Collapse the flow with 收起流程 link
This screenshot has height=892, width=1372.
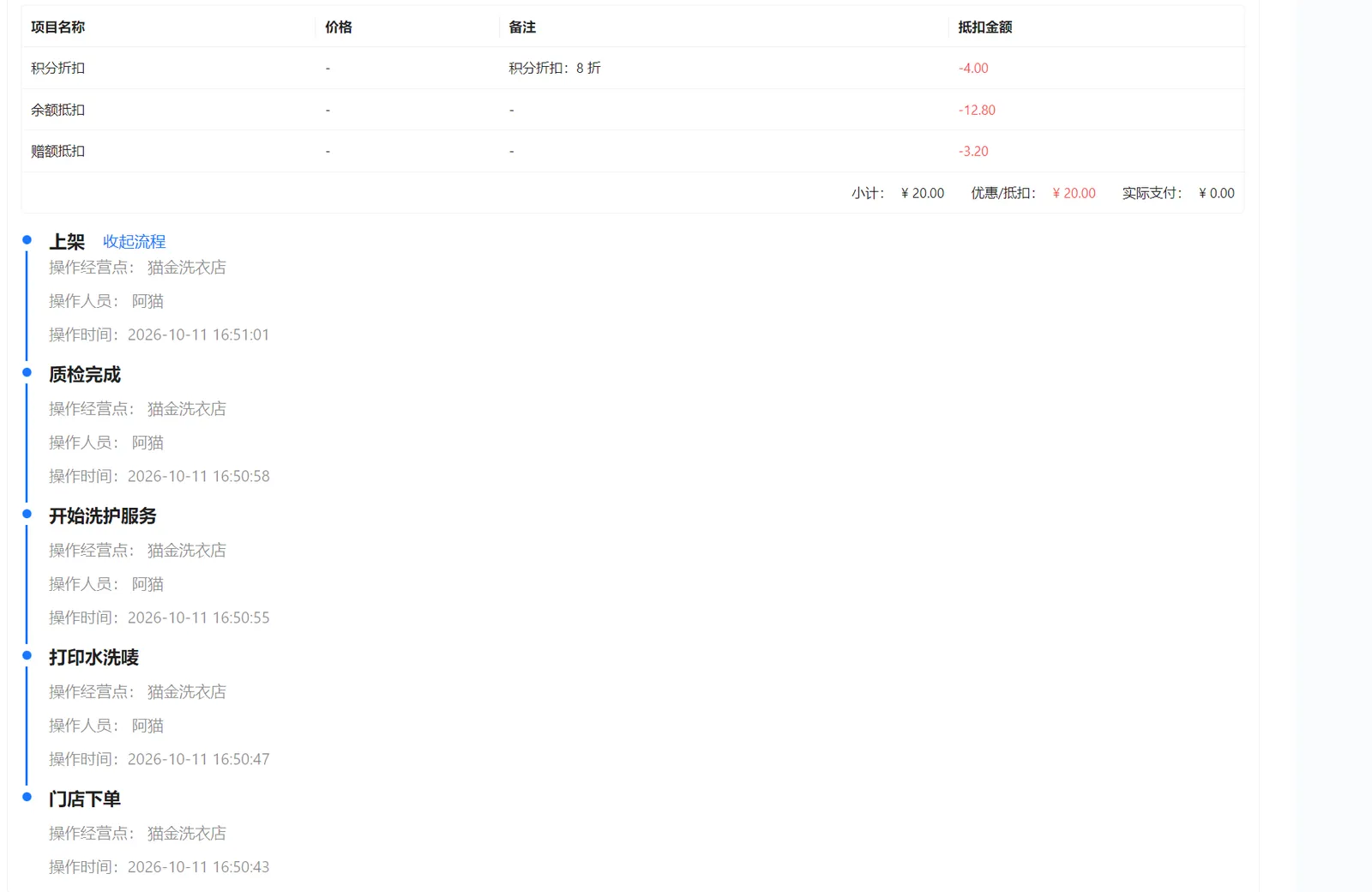134,242
